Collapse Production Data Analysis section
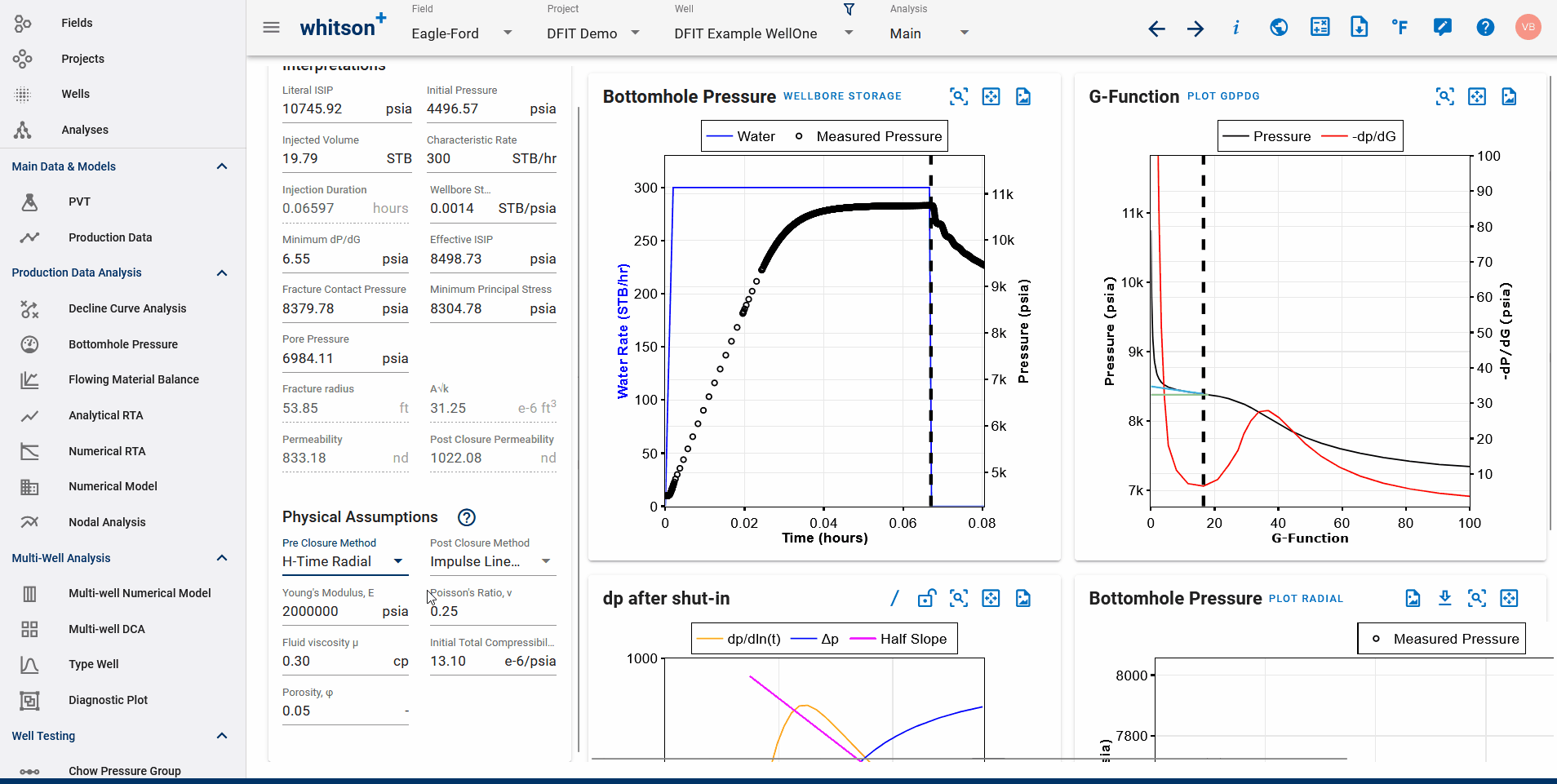Image resolution: width=1557 pixels, height=784 pixels. click(221, 272)
